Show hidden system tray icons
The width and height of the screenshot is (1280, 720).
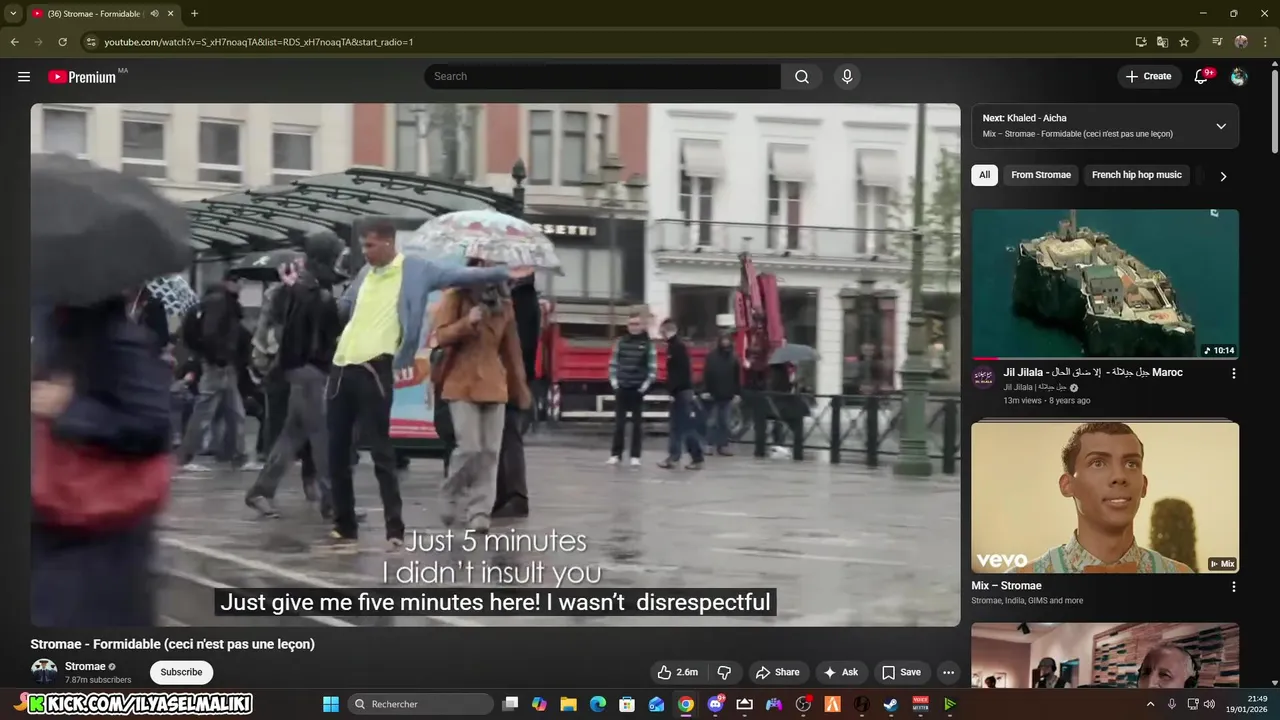click(1150, 704)
